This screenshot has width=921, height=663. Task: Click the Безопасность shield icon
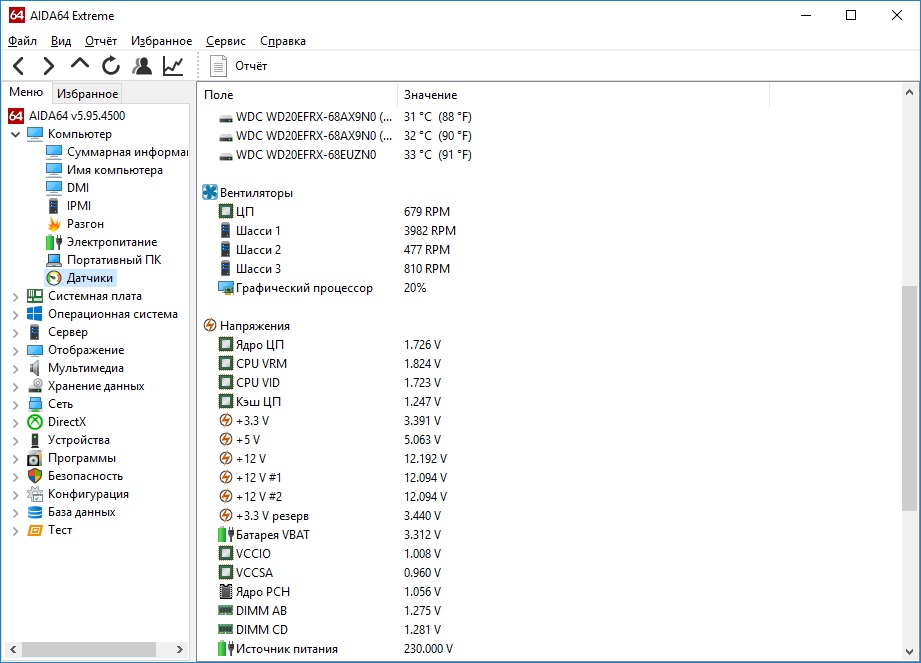[35, 476]
